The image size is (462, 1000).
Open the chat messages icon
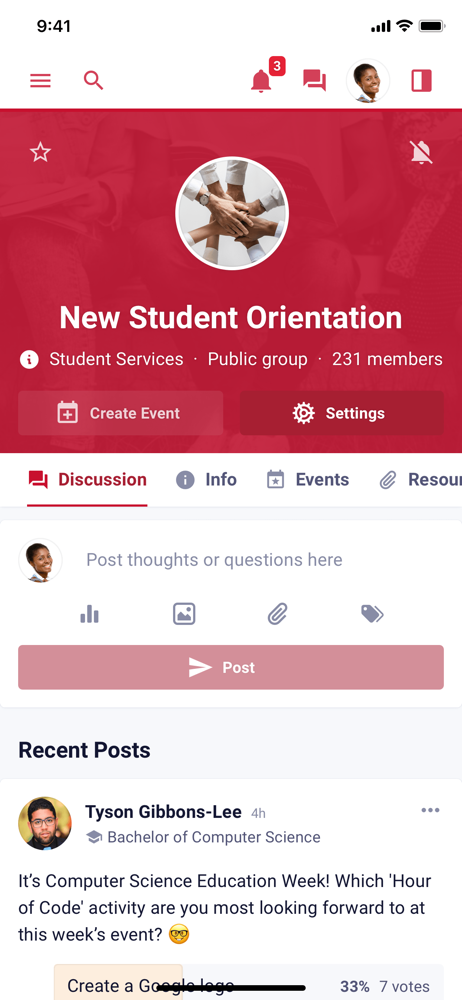[315, 81]
